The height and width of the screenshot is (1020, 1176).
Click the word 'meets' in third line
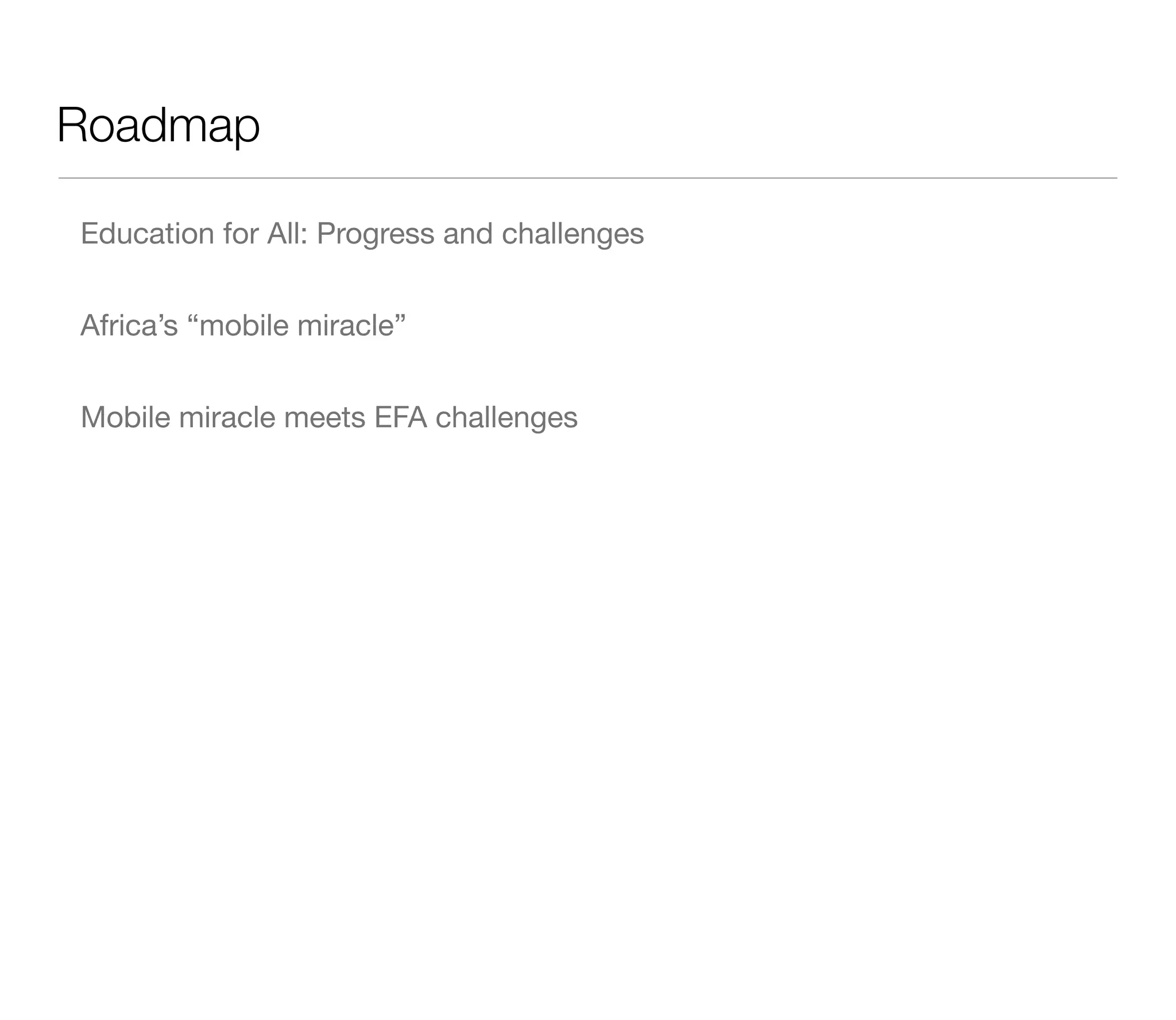point(324,418)
